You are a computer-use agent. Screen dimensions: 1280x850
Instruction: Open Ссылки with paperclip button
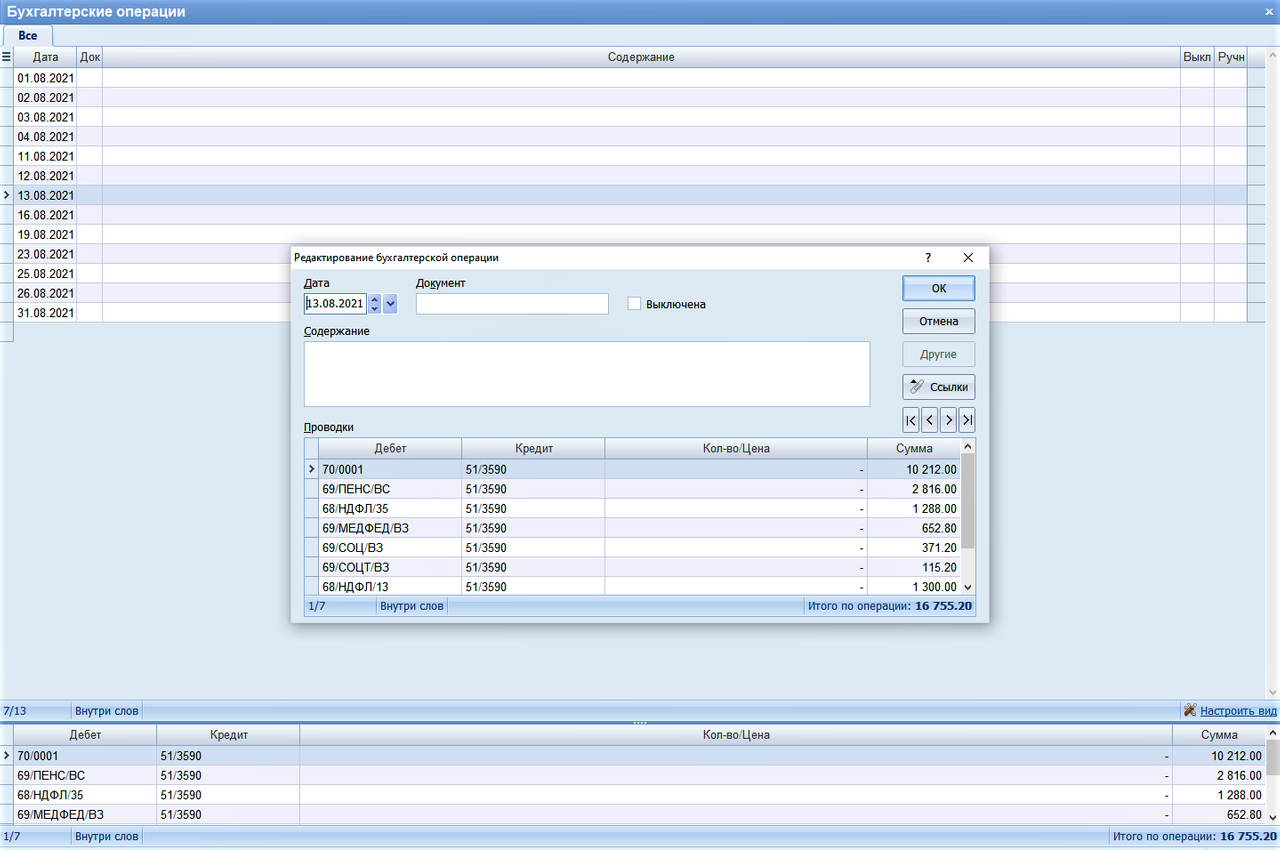(939, 386)
